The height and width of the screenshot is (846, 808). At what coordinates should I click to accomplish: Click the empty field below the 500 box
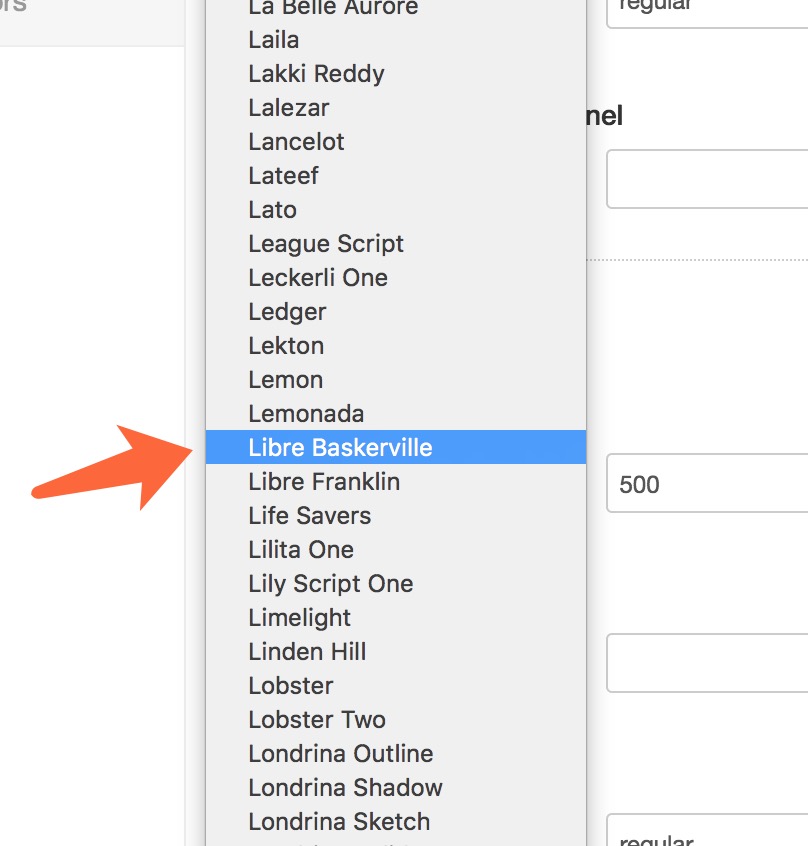(x=707, y=661)
